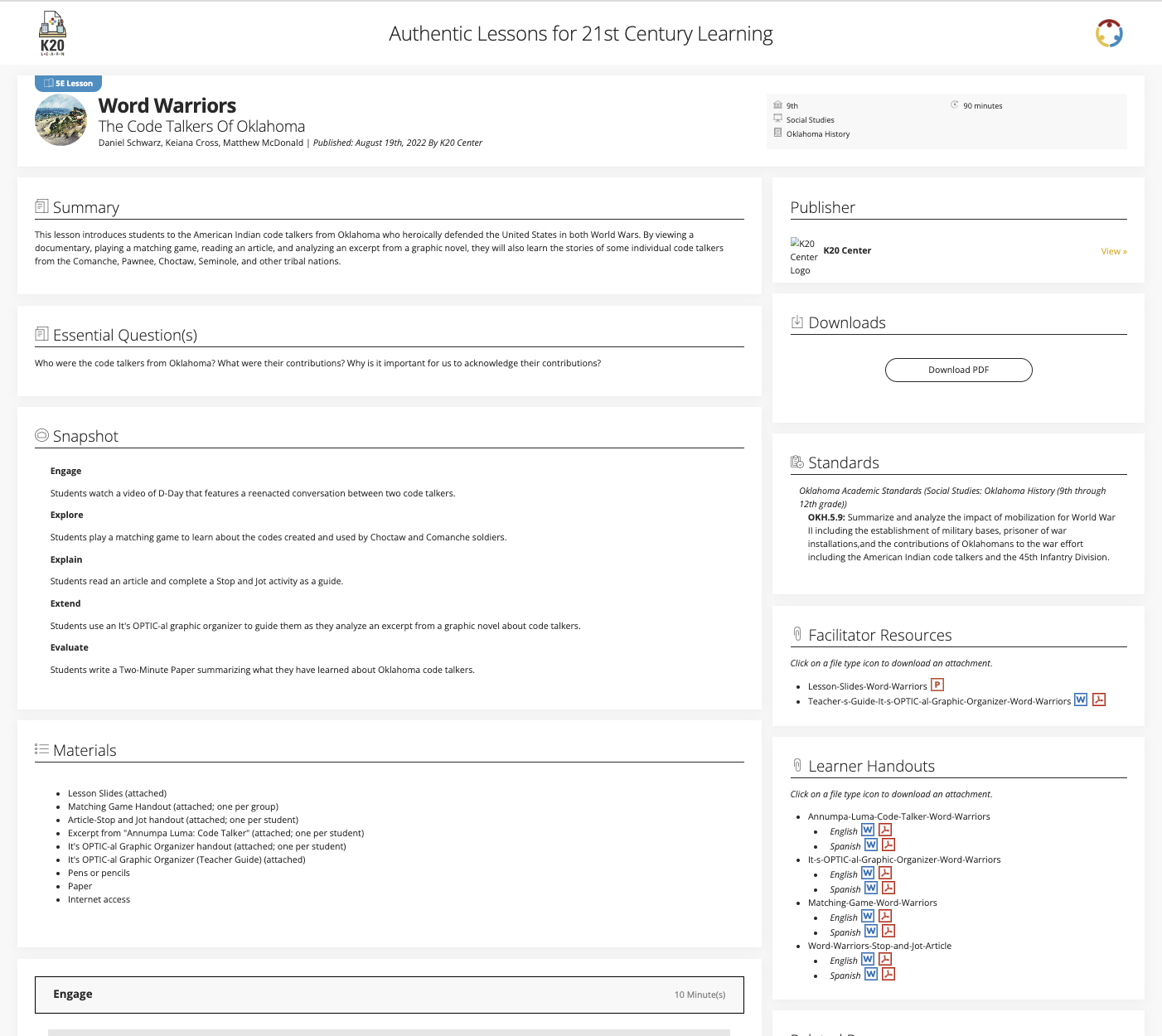Download OPTIC-al Graphic Organizer English PDF handout
This screenshot has height=1036, width=1162.
(x=885, y=873)
